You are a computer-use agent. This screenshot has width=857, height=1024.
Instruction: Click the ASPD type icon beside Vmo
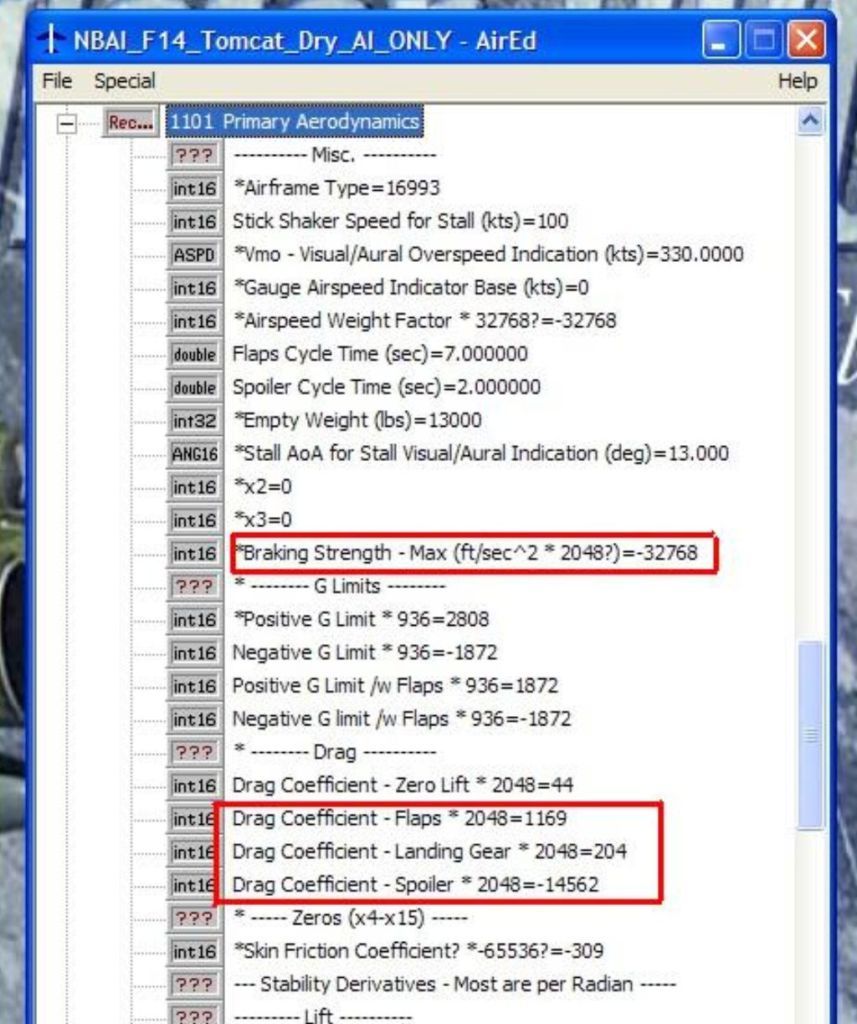coord(194,255)
